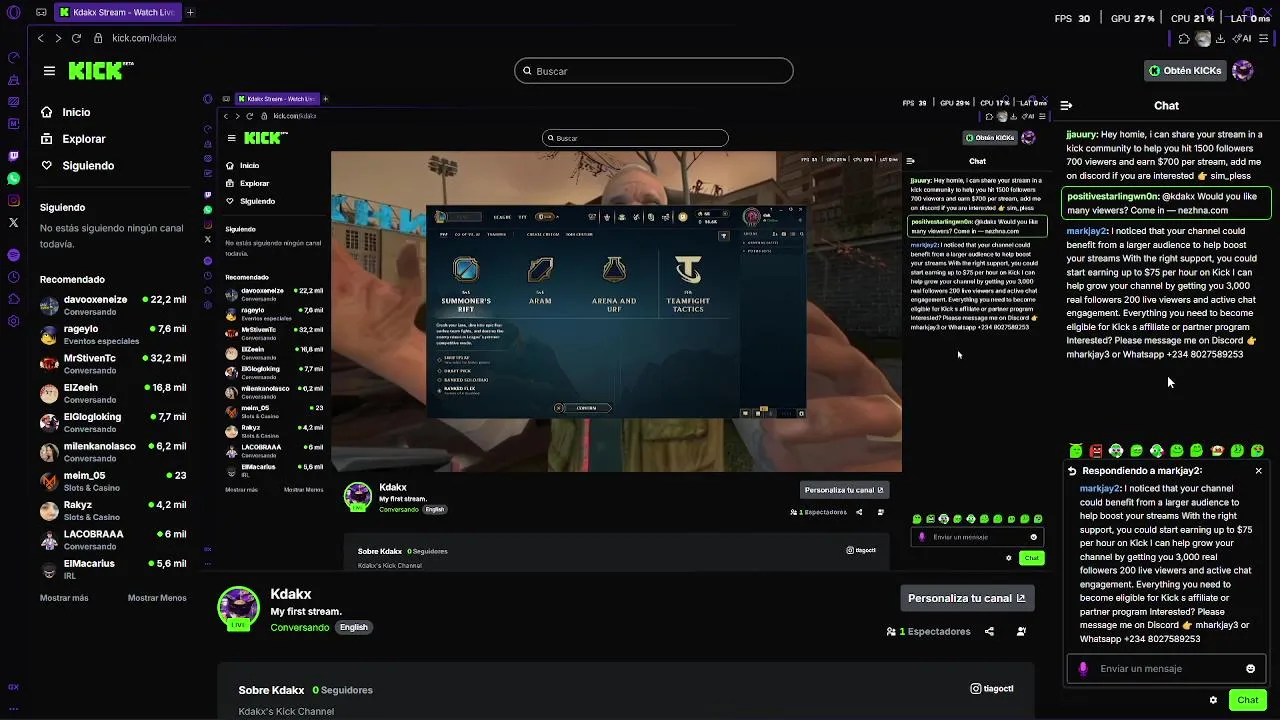The image size is (1280, 720).
Task: Click the English language tag
Action: tap(354, 627)
